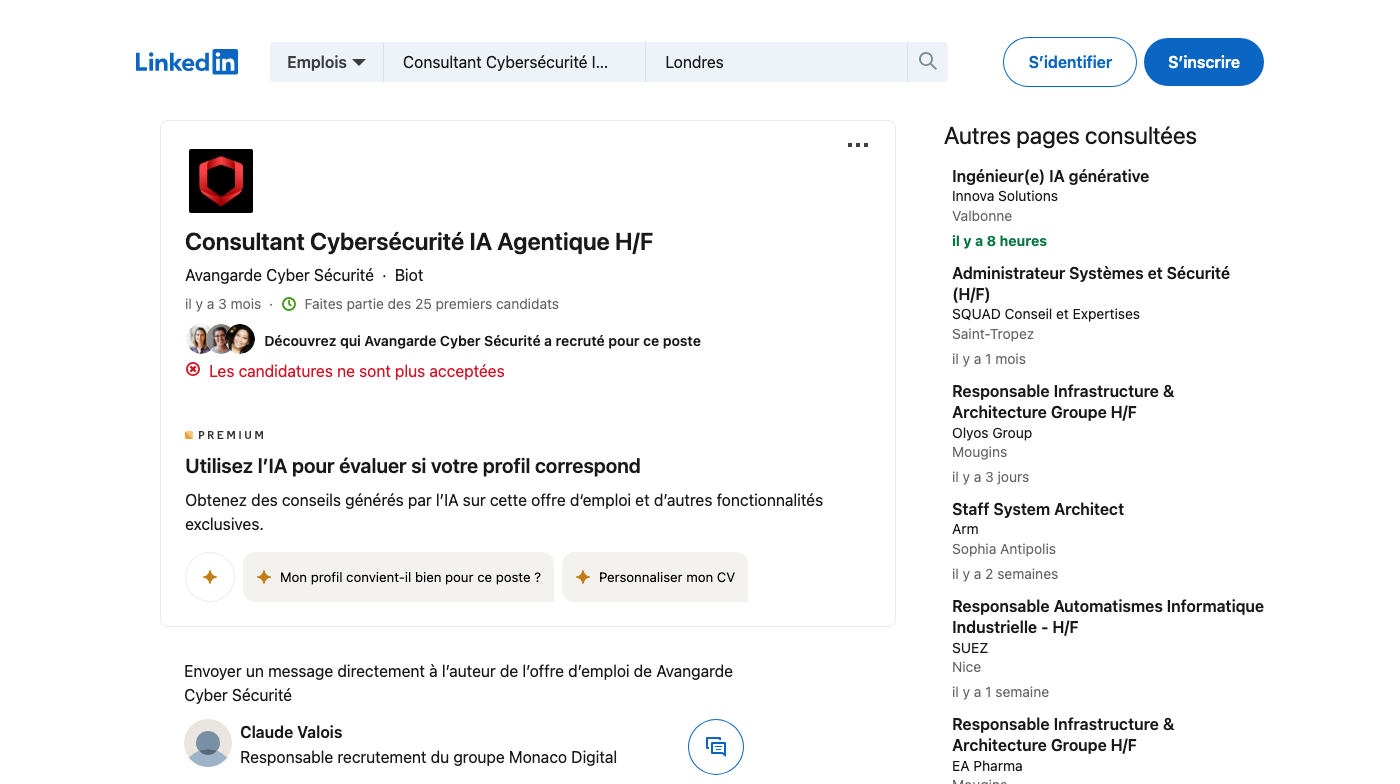Click 'Personnaliser mon CV' button
This screenshot has width=1400, height=784.
pyautogui.click(x=655, y=577)
